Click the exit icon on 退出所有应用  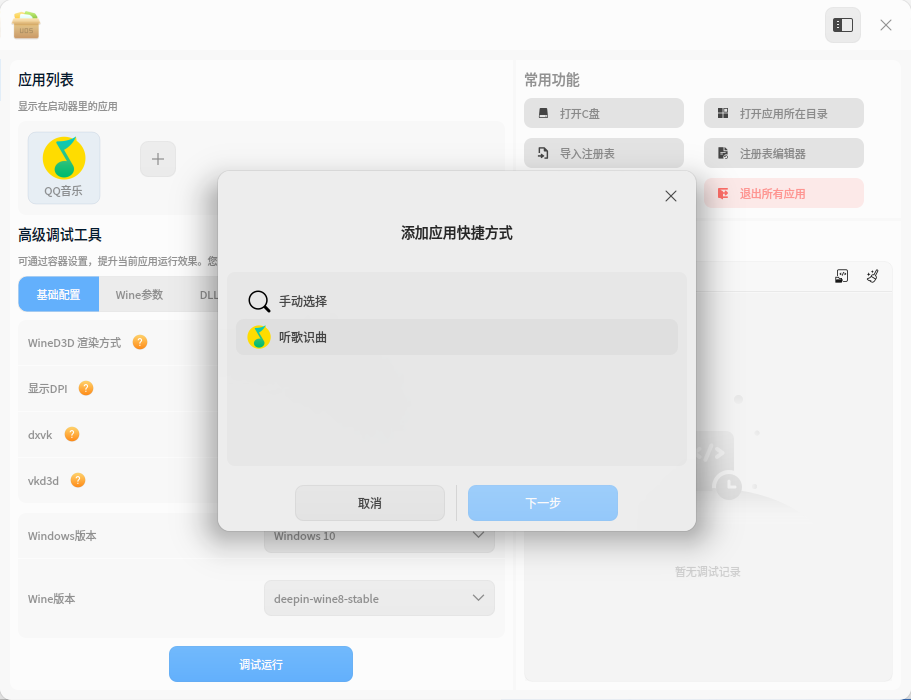pyautogui.click(x=723, y=193)
